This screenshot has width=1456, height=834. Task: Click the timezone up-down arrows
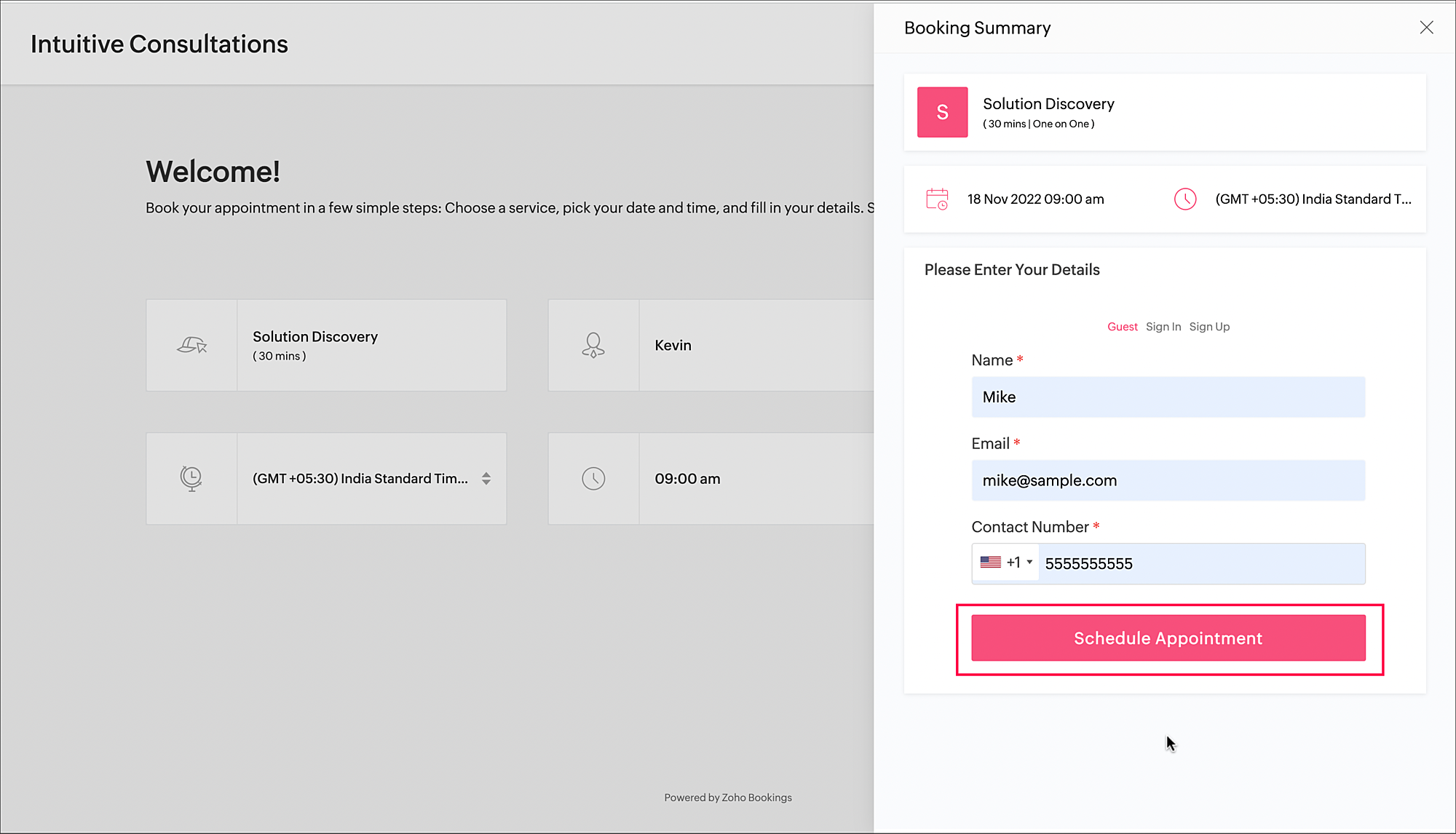(486, 478)
